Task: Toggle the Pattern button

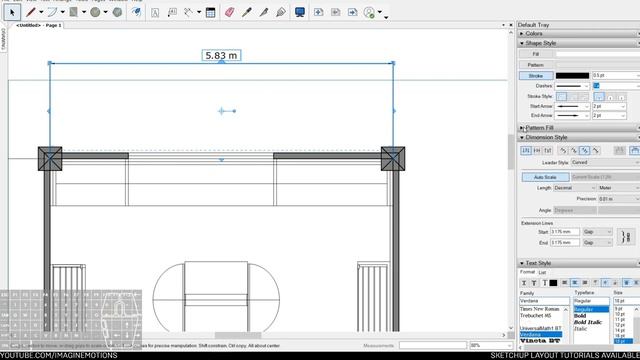Action: click(x=536, y=65)
